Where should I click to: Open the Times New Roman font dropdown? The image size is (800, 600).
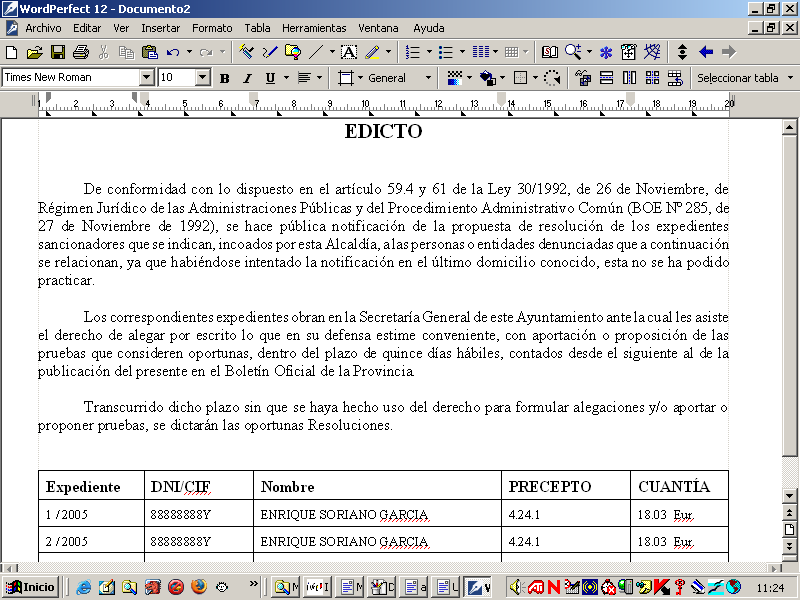146,77
